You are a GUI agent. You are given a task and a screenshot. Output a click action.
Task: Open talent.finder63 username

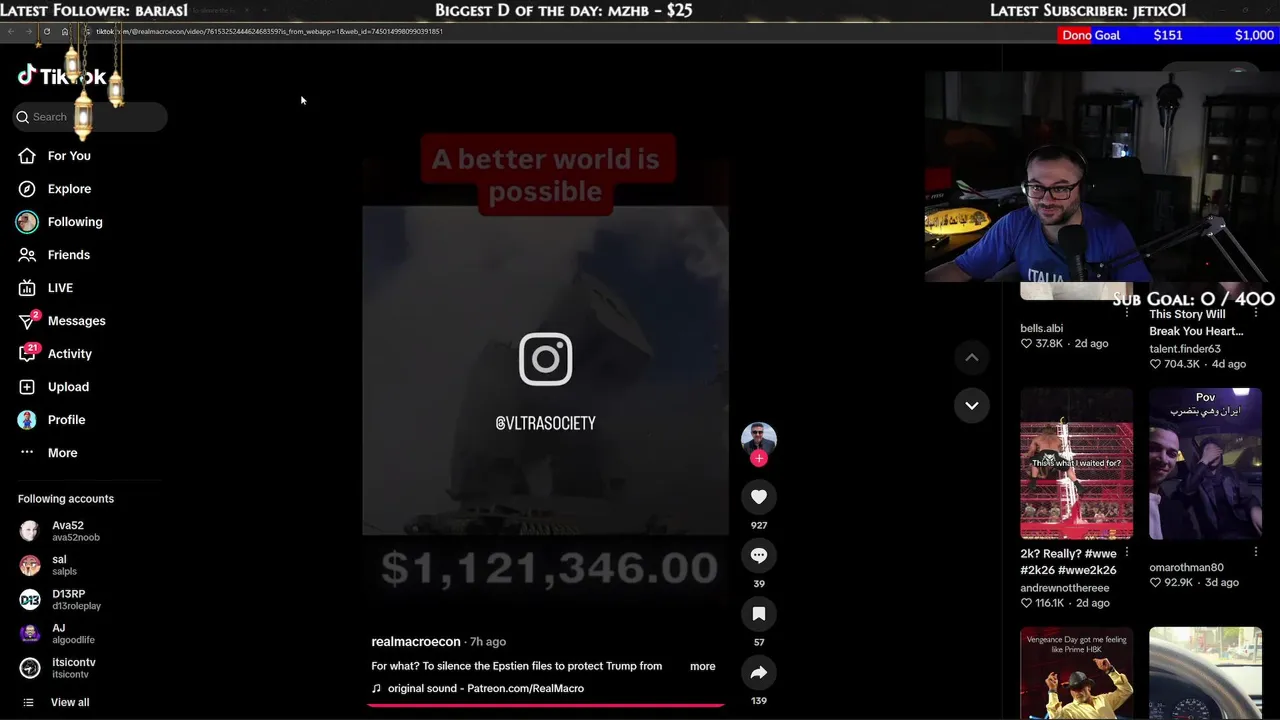click(x=1185, y=349)
